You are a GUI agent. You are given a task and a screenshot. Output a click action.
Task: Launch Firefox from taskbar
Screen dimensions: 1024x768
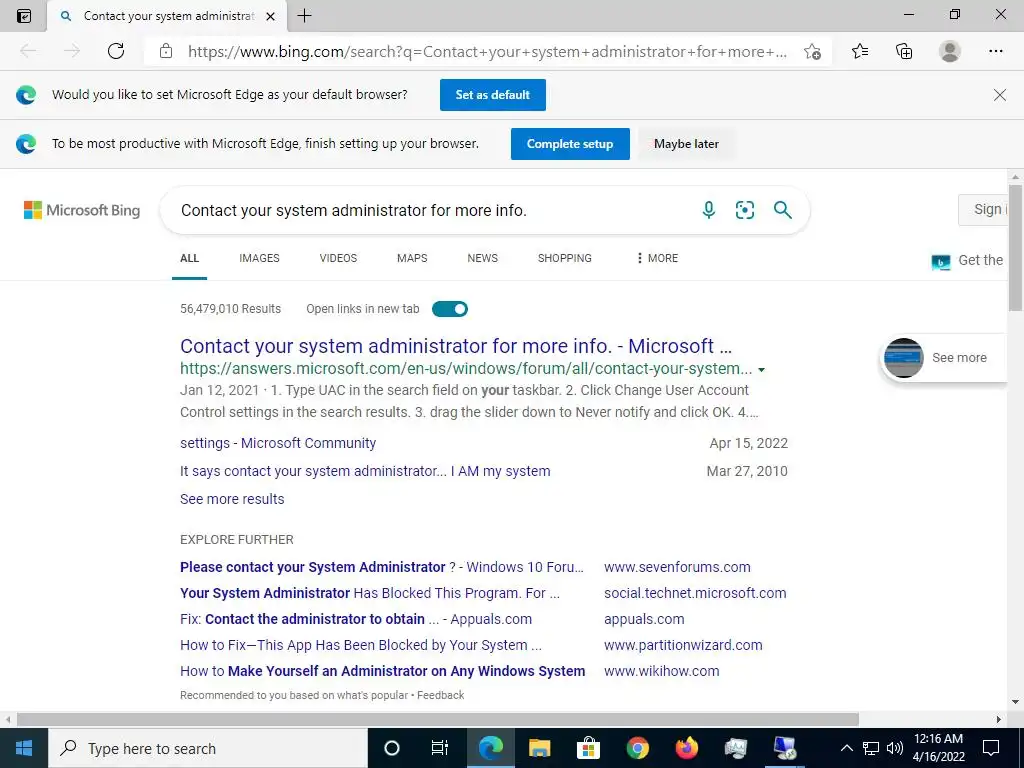686,748
